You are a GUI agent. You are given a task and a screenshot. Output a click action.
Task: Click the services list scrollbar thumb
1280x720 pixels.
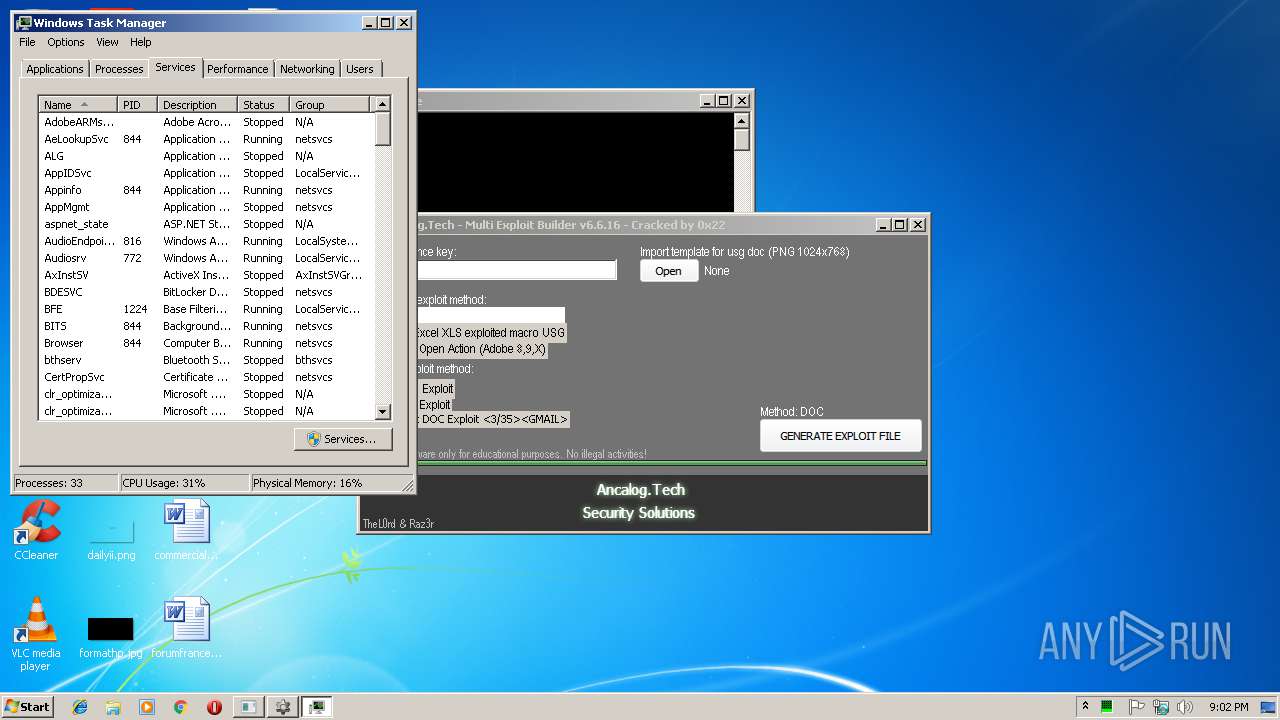382,129
